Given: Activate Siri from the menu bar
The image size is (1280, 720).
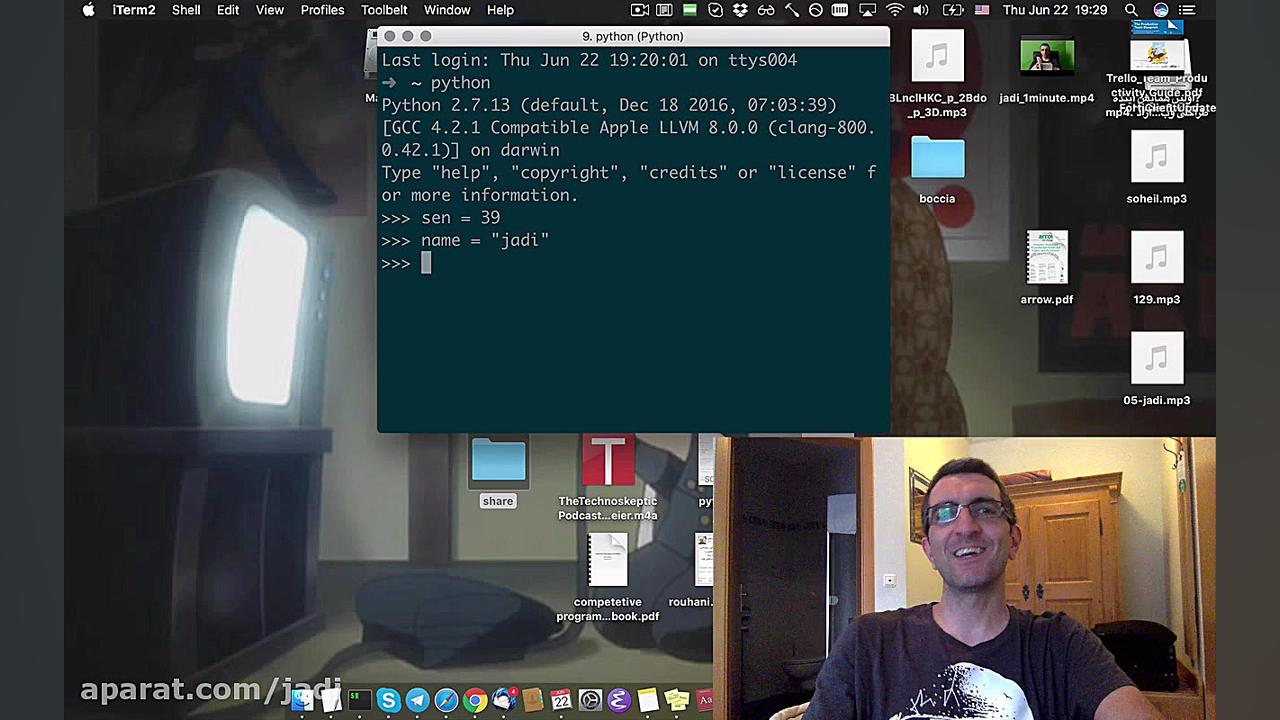Looking at the screenshot, I should (x=1161, y=10).
